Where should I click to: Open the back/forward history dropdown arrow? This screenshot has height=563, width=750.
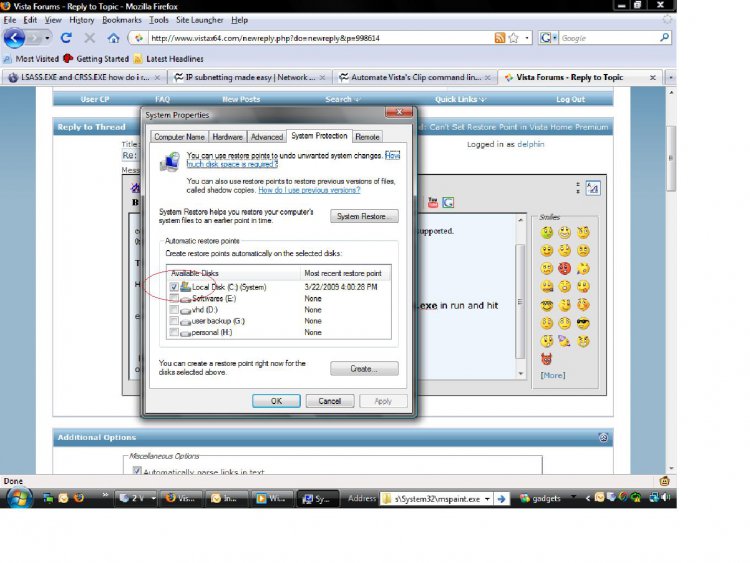coord(47,38)
